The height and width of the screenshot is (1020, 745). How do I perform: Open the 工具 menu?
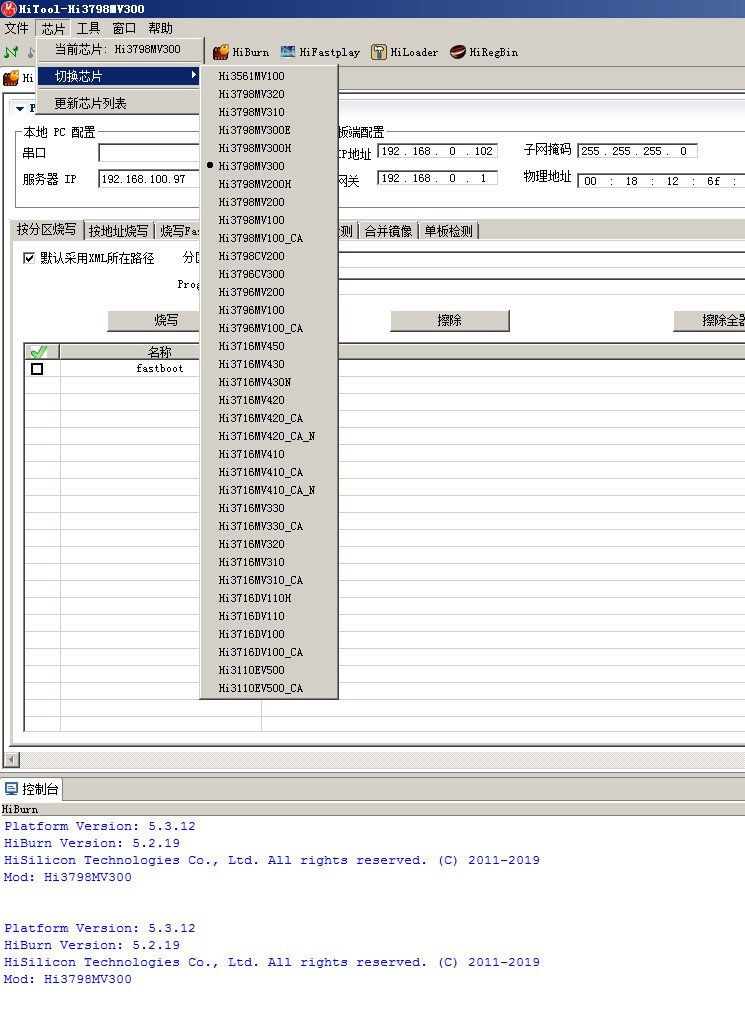(x=88, y=28)
